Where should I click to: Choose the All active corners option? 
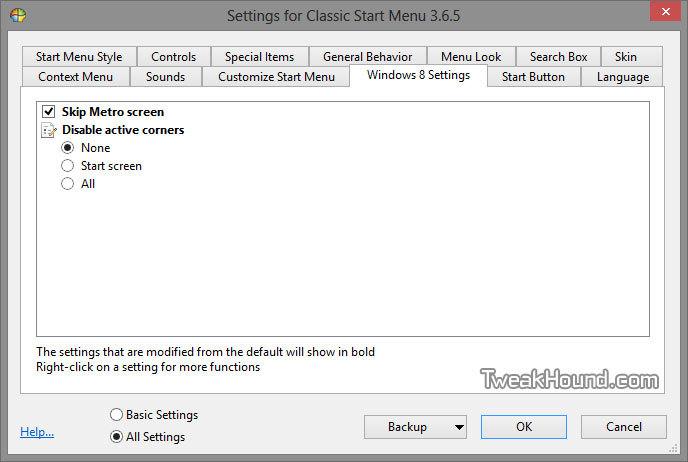(68, 183)
